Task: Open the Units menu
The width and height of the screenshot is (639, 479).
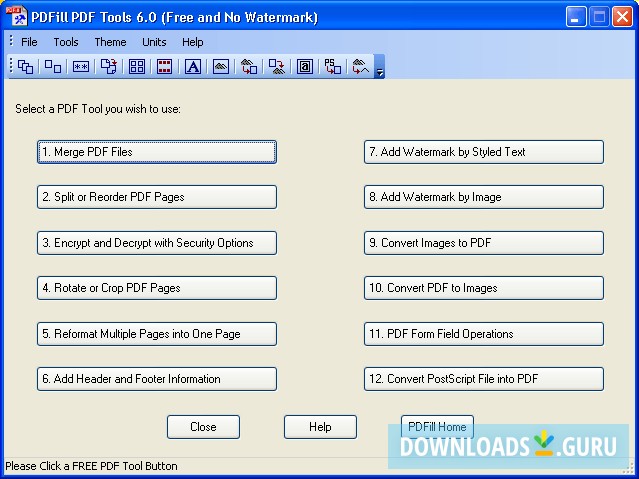Action: [154, 42]
